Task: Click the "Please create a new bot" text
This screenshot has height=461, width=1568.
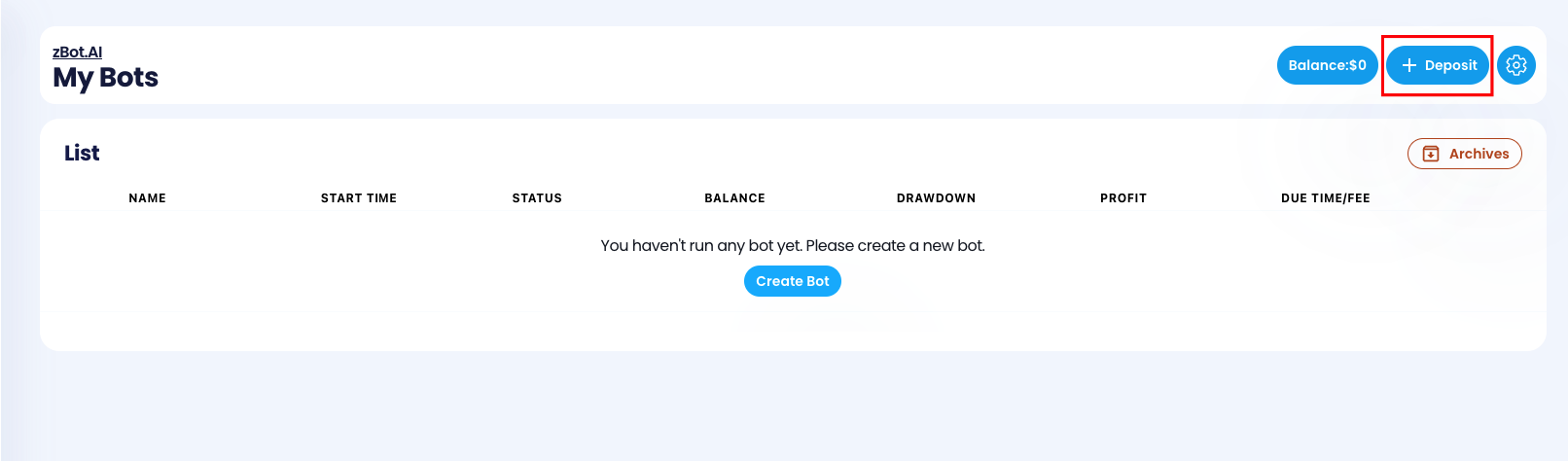Action: 895,245
